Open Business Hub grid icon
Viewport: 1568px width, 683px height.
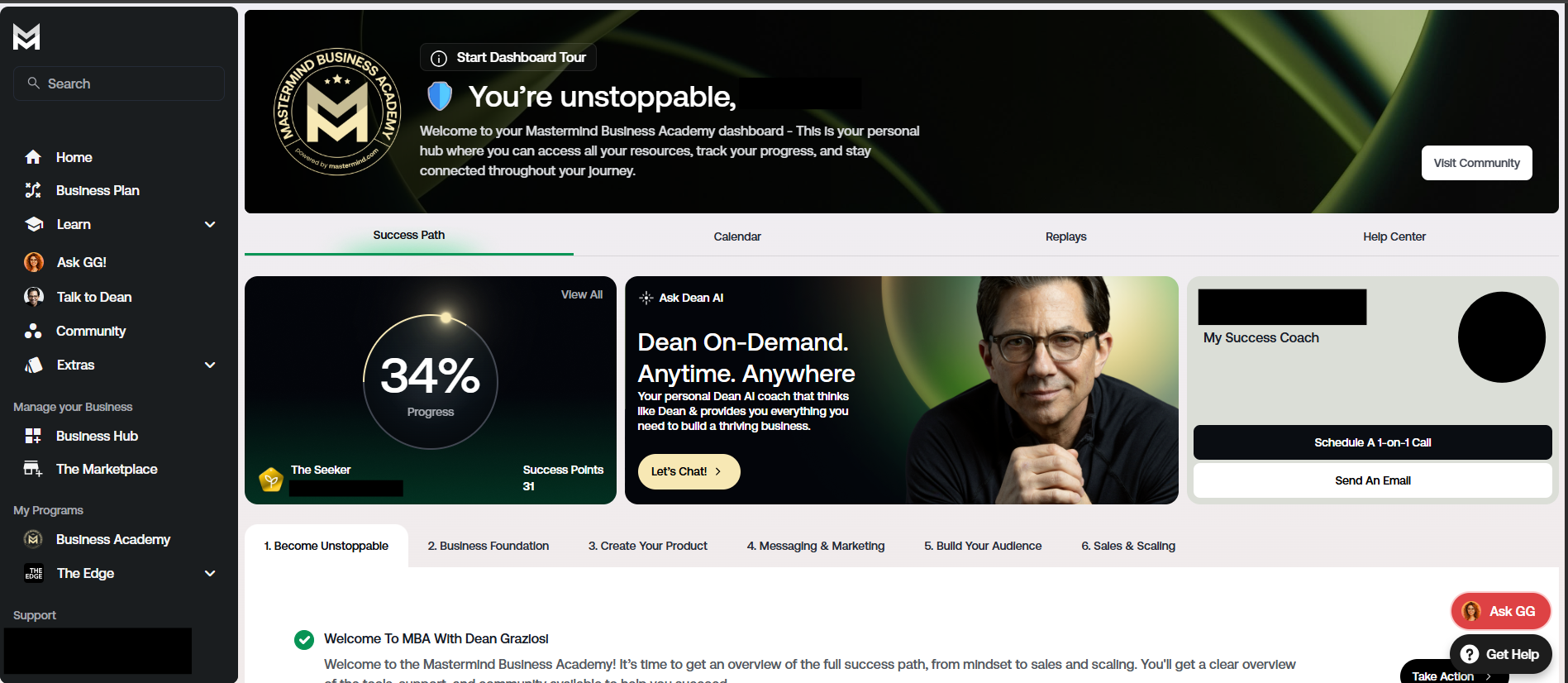33,436
